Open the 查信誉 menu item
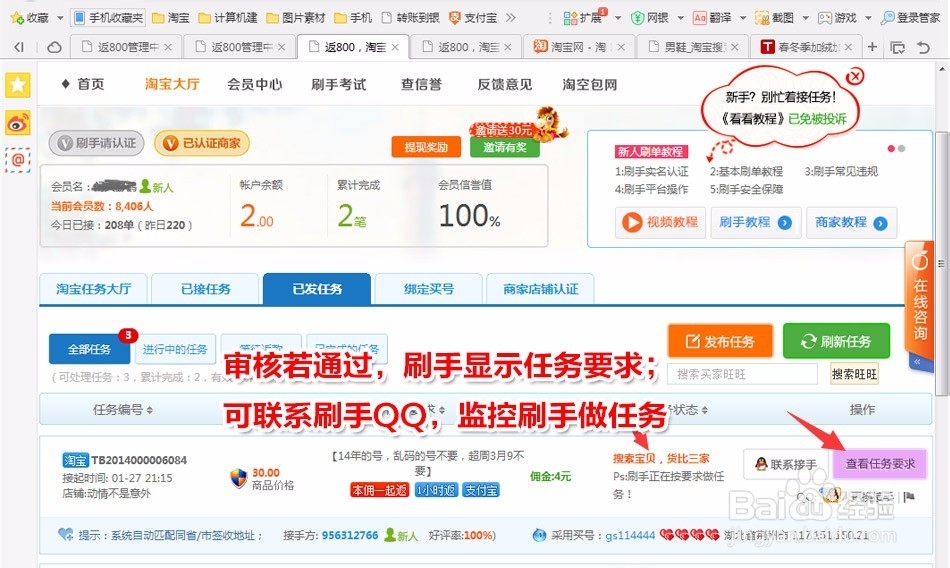950x568 pixels. pos(421,84)
